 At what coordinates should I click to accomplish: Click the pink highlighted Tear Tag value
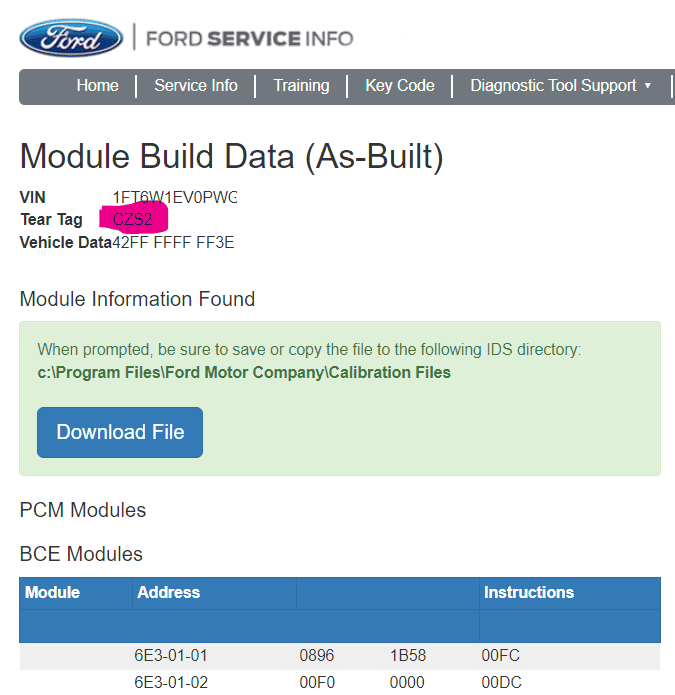tap(133, 220)
